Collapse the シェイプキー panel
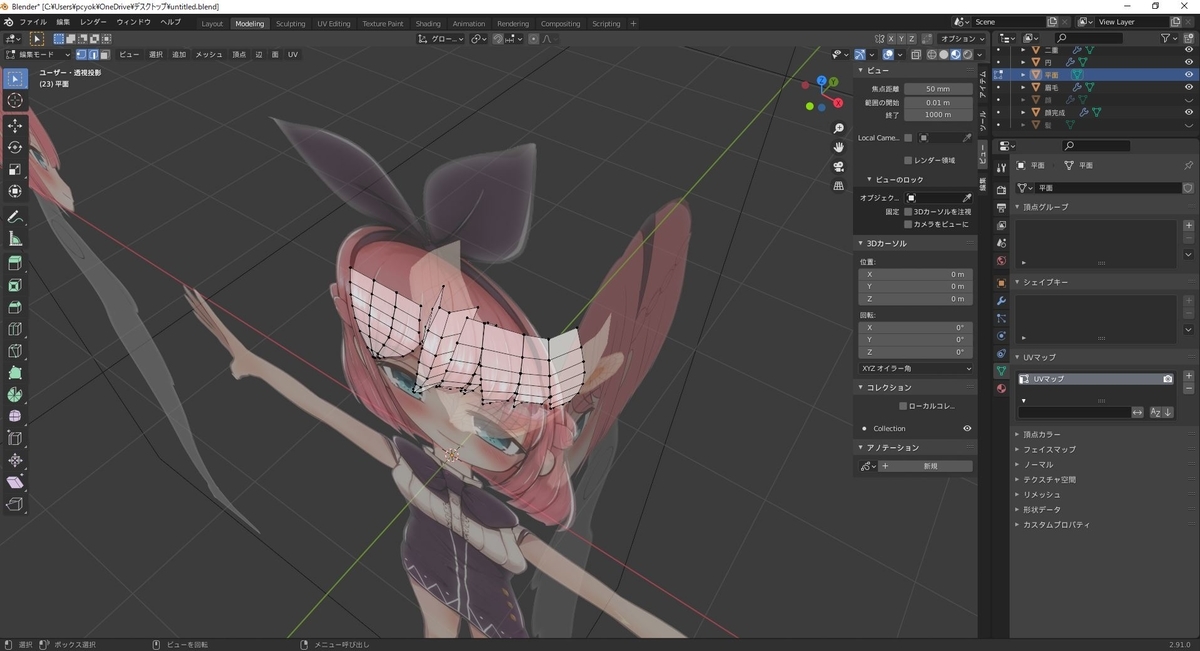Viewport: 1200px width, 651px height. pyautogui.click(x=1045, y=282)
